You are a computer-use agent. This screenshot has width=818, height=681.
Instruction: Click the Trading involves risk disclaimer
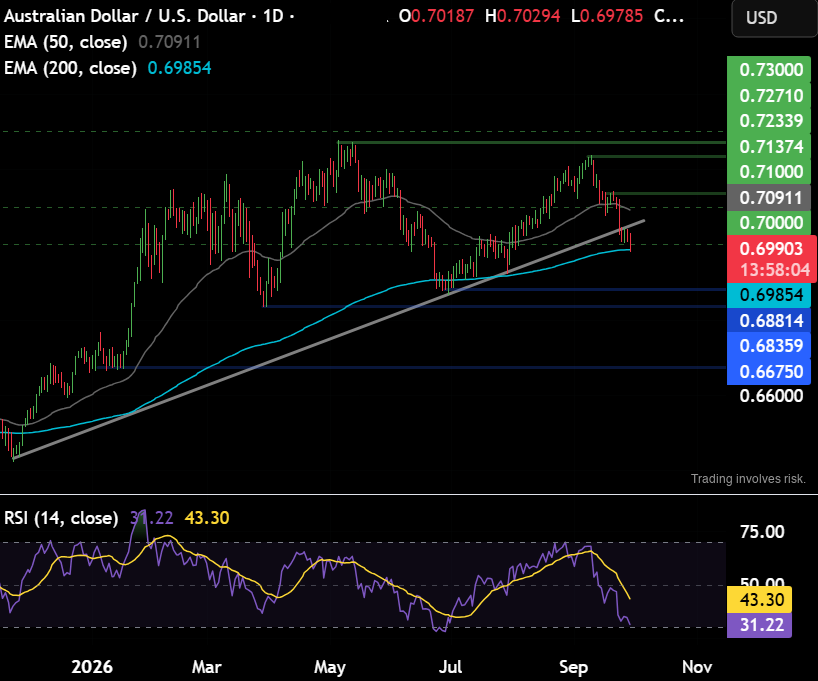click(748, 479)
